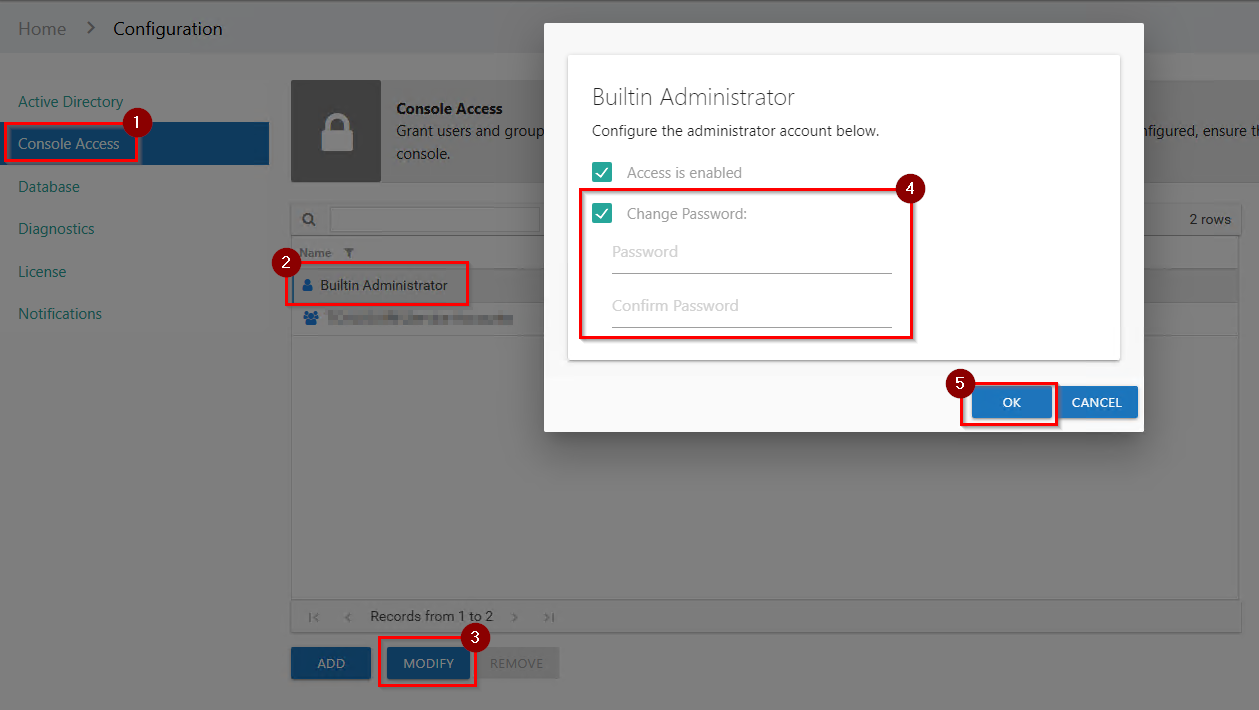
Task: Jump to last page of records
Action: (x=548, y=617)
